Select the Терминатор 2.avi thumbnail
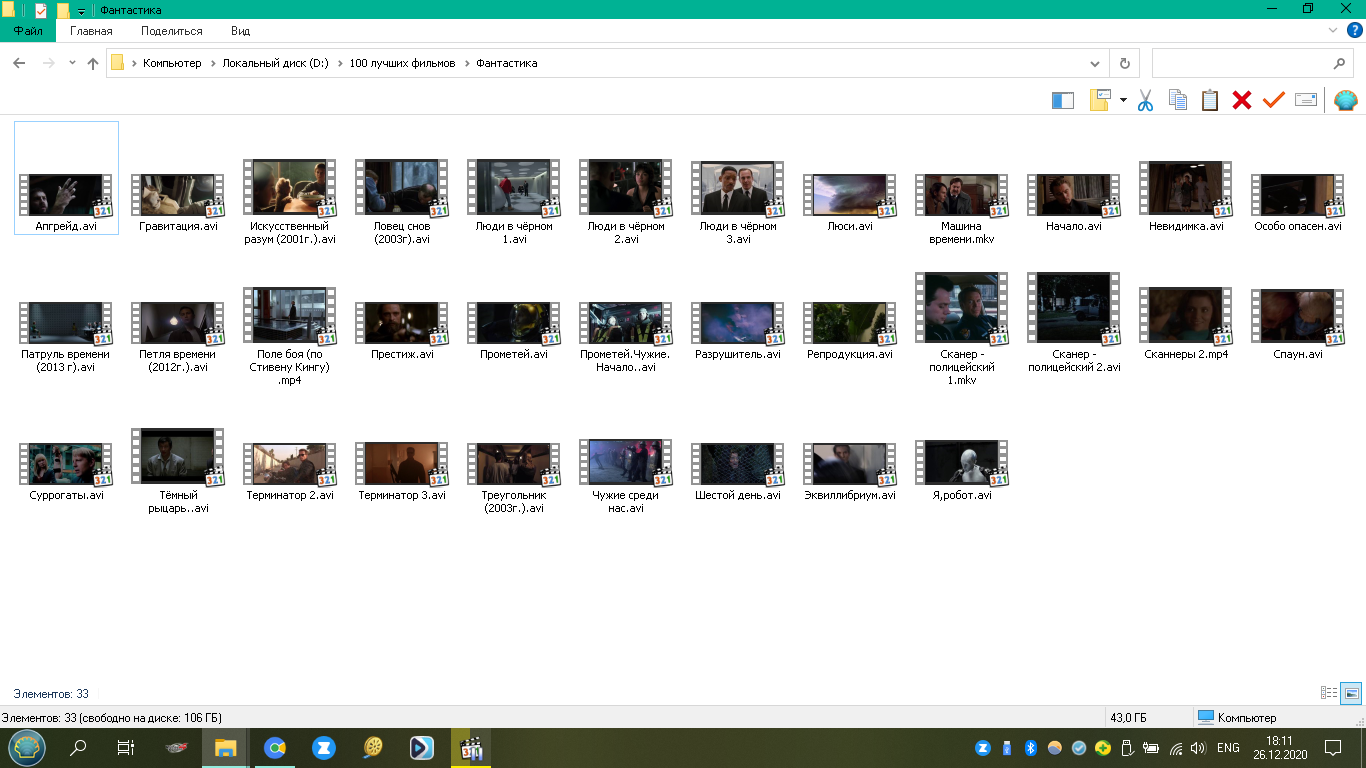This screenshot has height=768, width=1366. pos(290,471)
